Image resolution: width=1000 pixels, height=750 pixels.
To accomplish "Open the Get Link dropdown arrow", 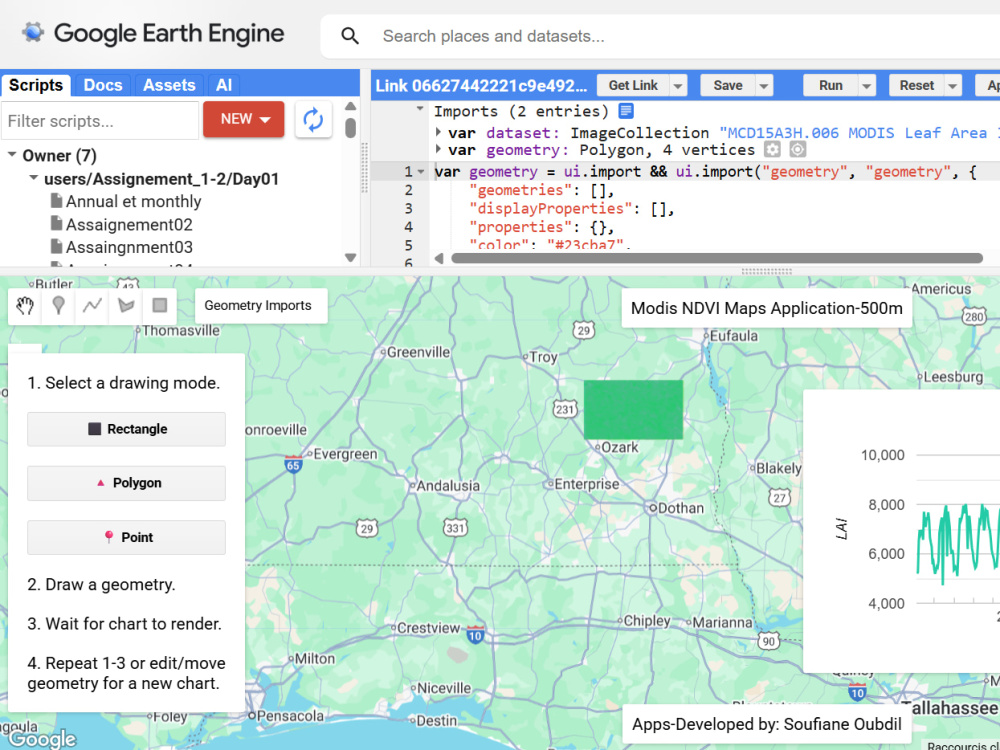I will 678,85.
